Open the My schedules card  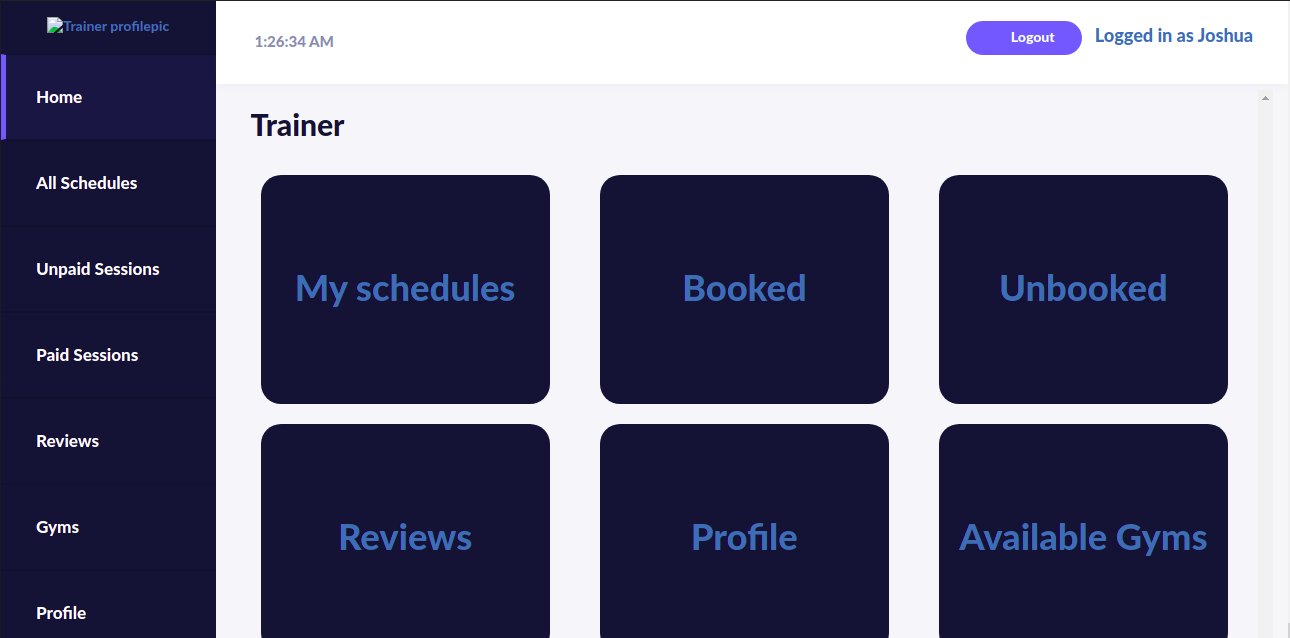click(x=405, y=289)
